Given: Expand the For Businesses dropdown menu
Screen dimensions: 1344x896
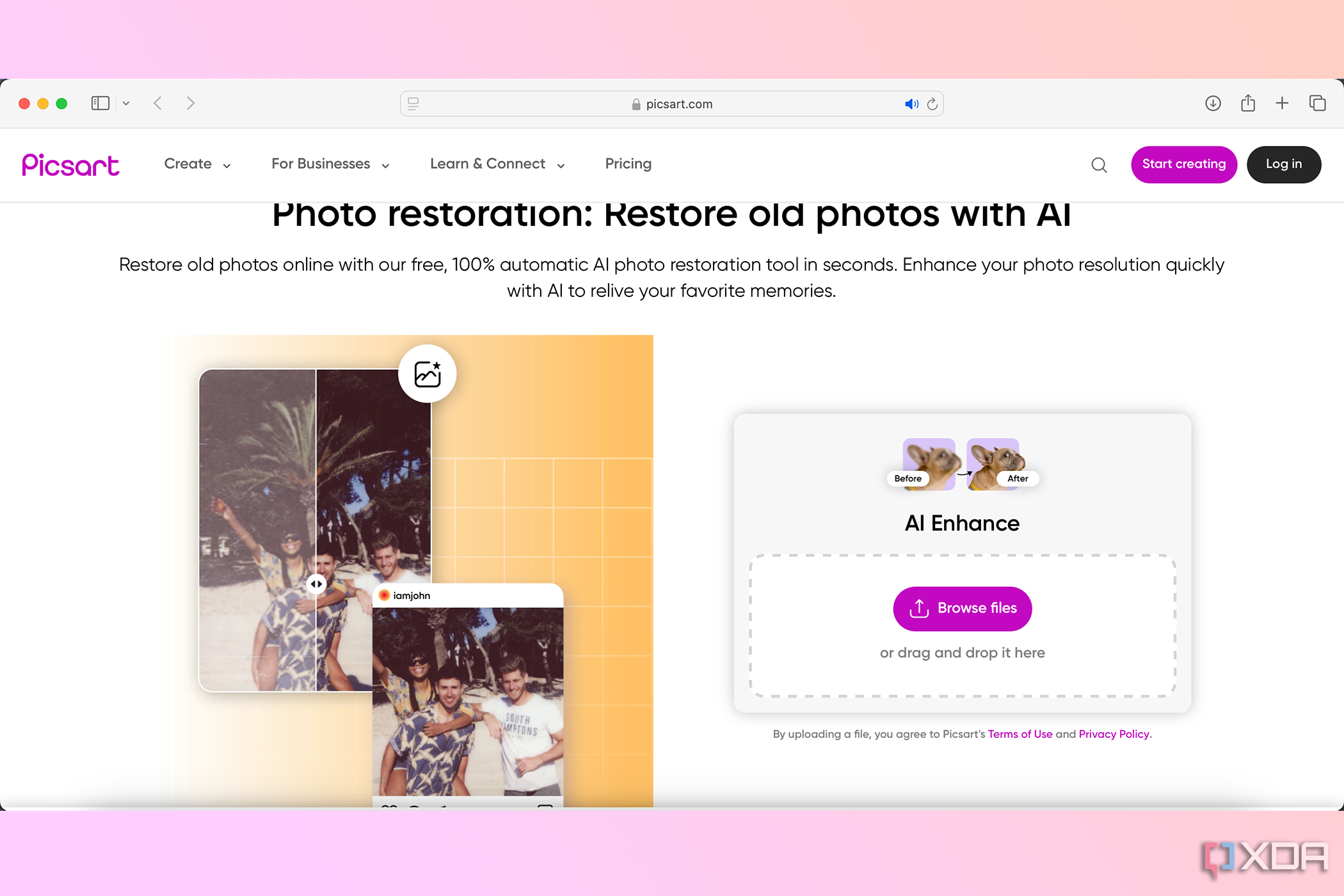Looking at the screenshot, I should [x=330, y=164].
